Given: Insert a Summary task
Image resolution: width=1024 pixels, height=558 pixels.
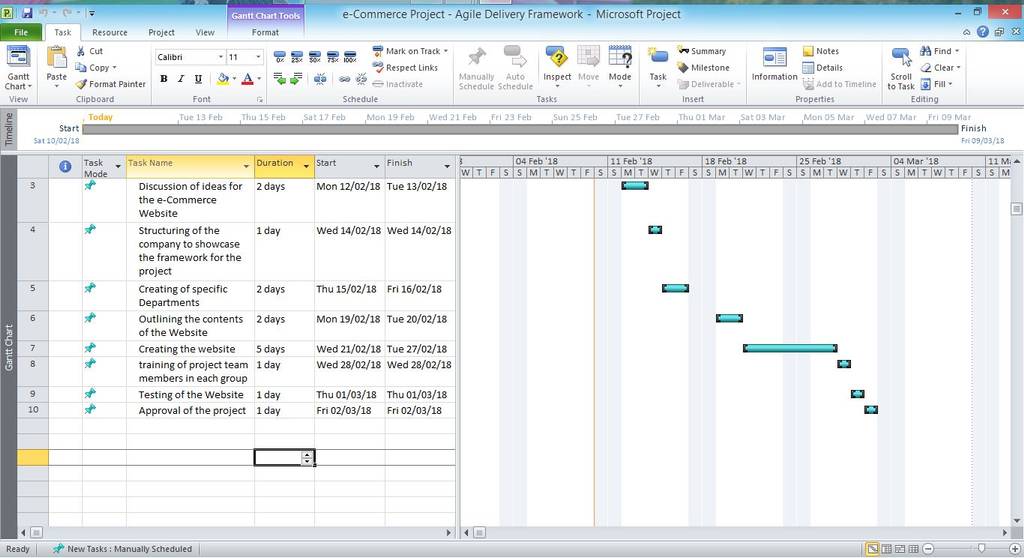Looking at the screenshot, I should 701,51.
